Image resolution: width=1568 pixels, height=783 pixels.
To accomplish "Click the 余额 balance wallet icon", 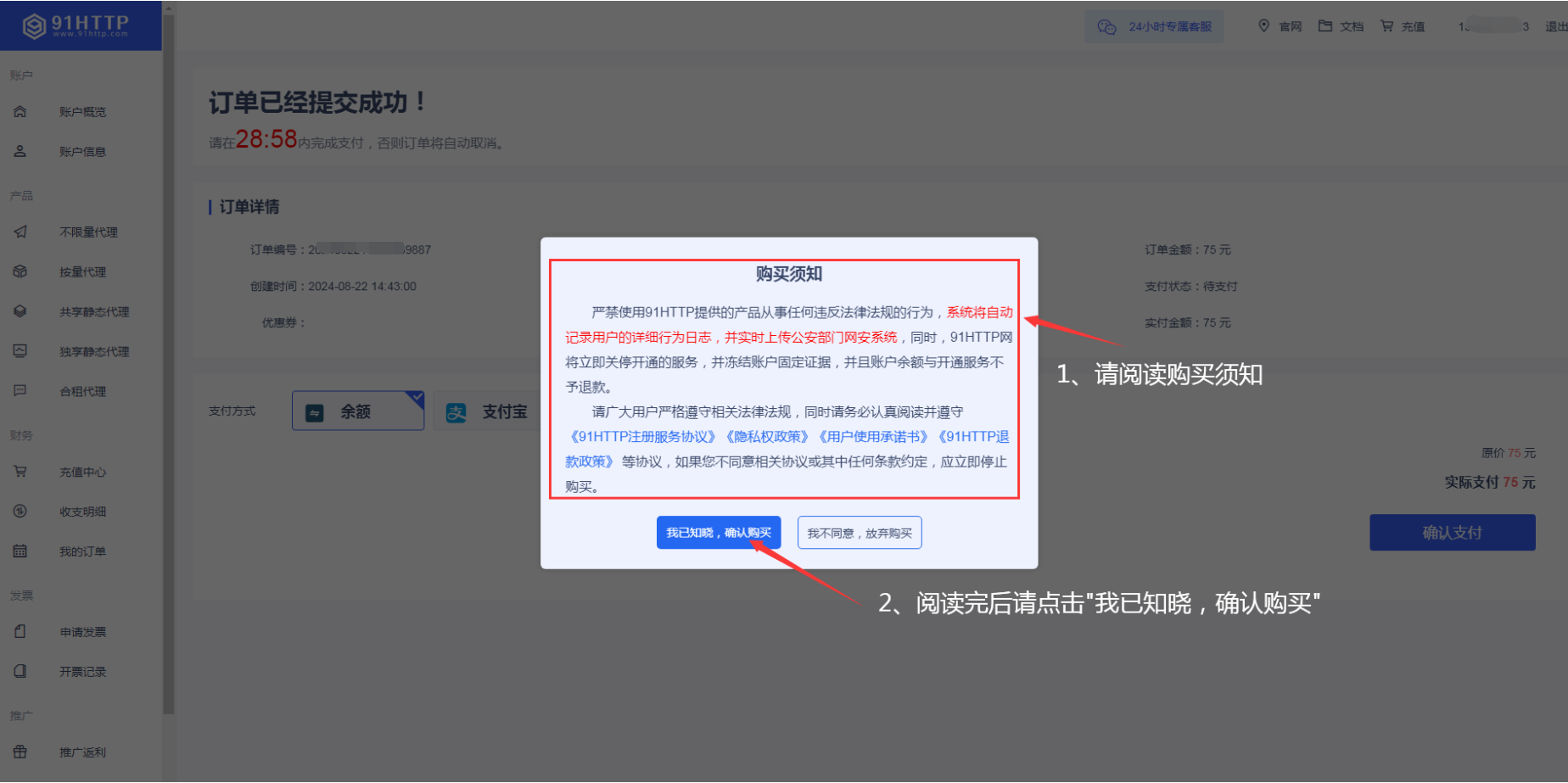I will [315, 413].
